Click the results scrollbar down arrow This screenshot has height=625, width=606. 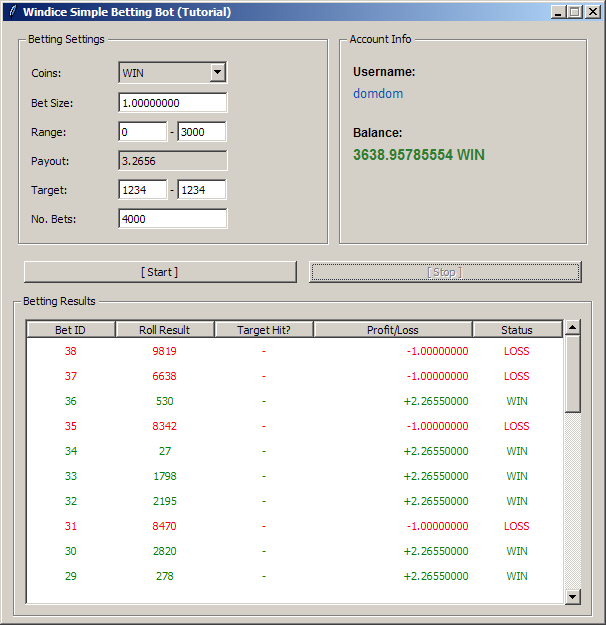click(x=573, y=597)
